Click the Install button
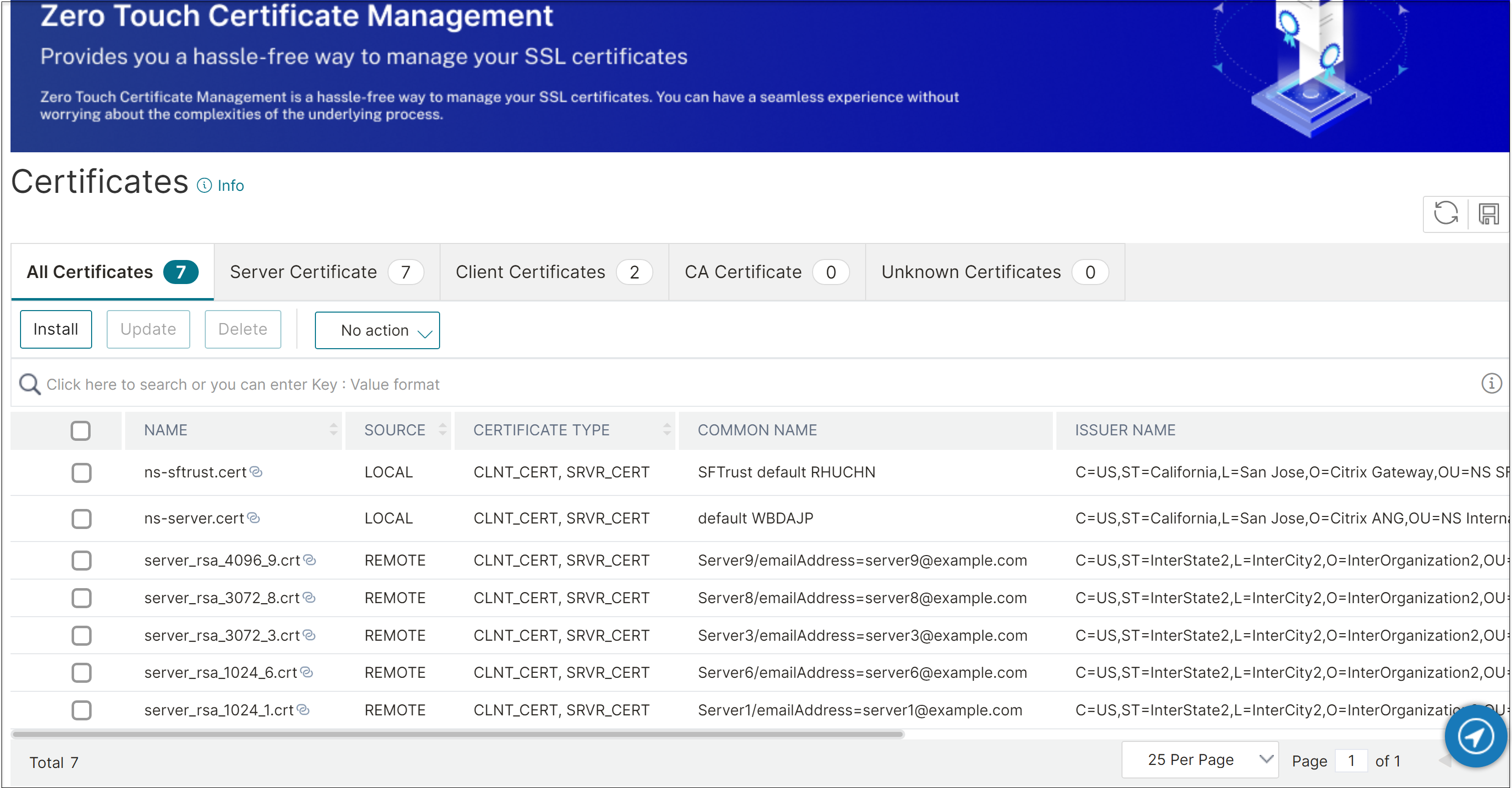Screen dimensions: 1512x788 coord(56,330)
